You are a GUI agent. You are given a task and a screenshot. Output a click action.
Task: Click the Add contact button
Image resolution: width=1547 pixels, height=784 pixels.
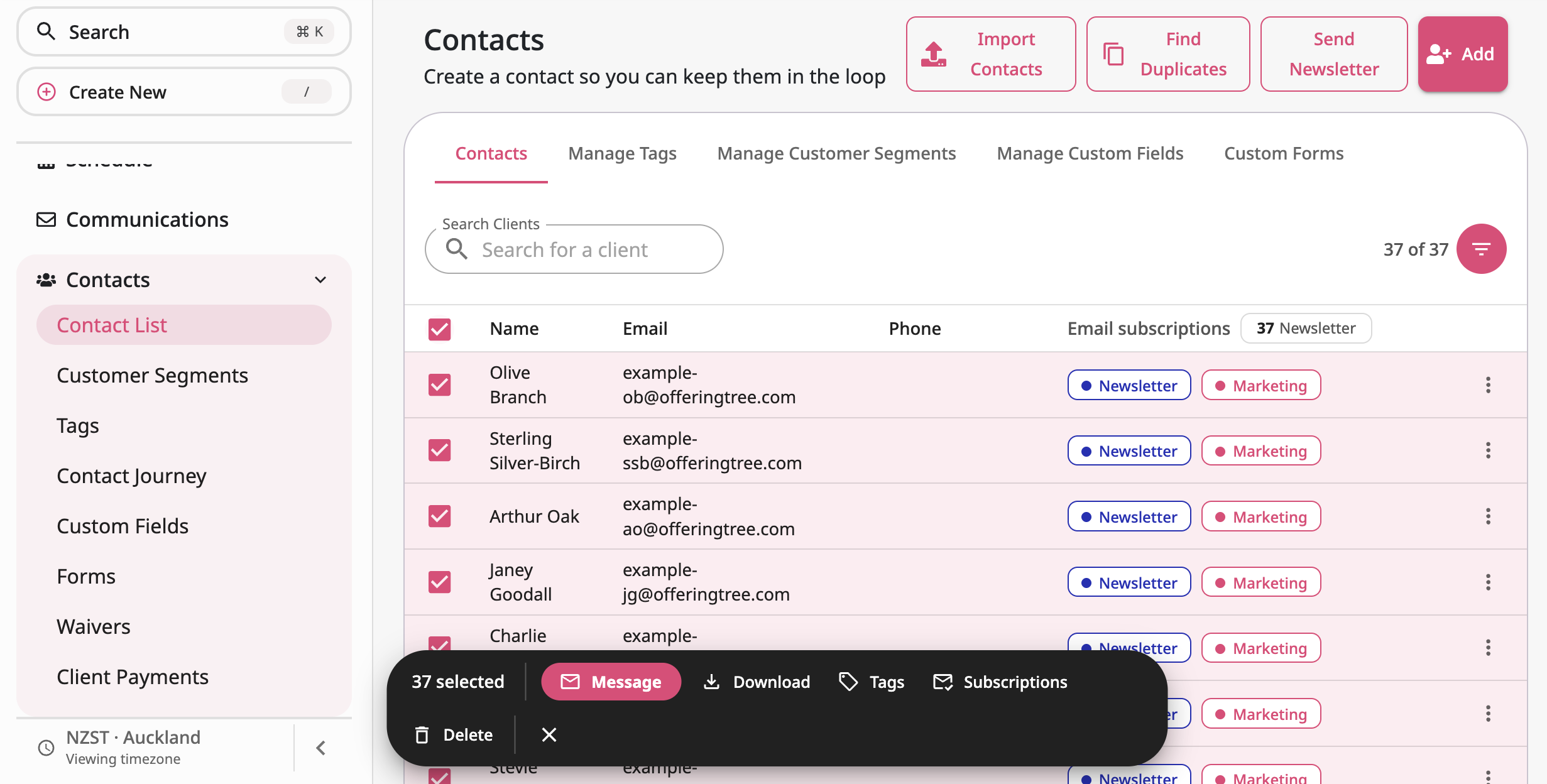tap(1462, 54)
